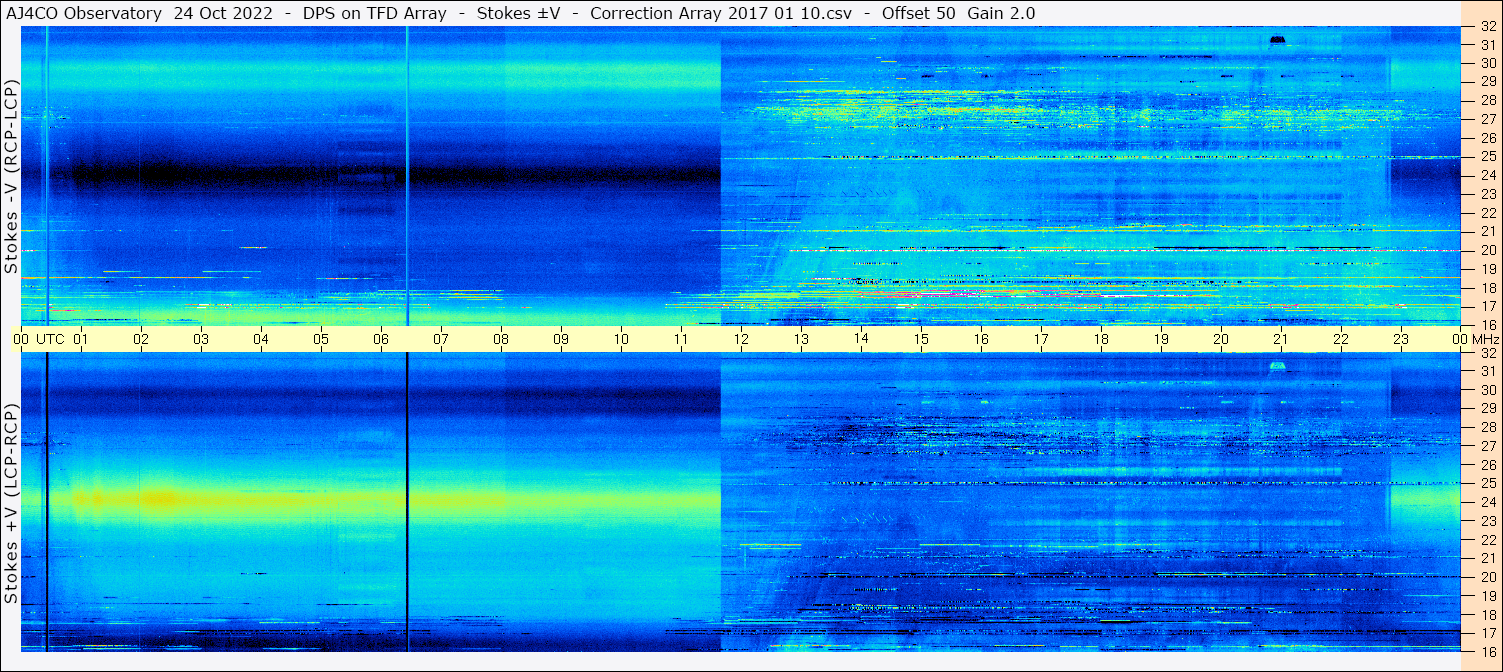Image resolution: width=1503 pixels, height=672 pixels.
Task: Click the 30 frequency tick in Stokes -V panel
Action: [1487, 63]
